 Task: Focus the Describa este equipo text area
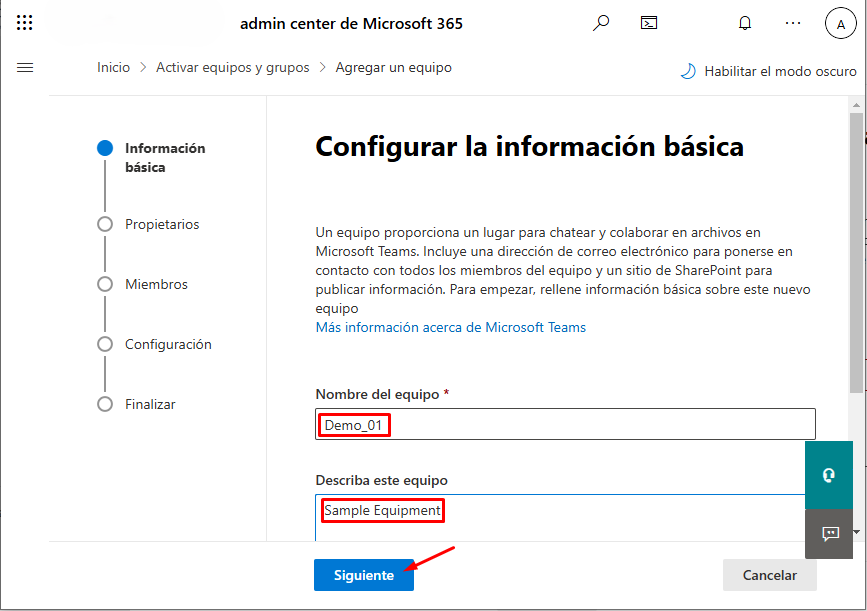tap(560, 518)
